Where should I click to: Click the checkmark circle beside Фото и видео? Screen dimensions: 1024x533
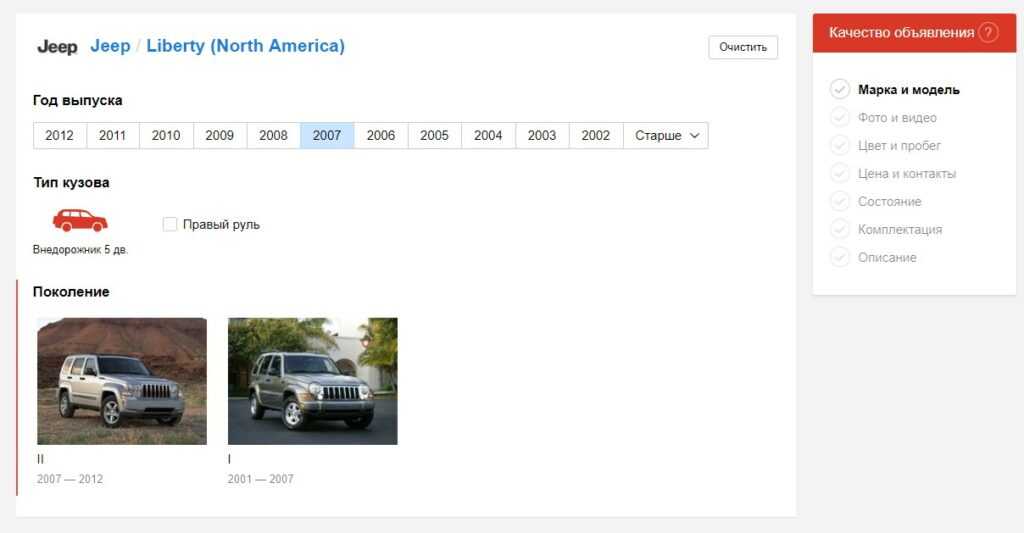[x=840, y=118]
